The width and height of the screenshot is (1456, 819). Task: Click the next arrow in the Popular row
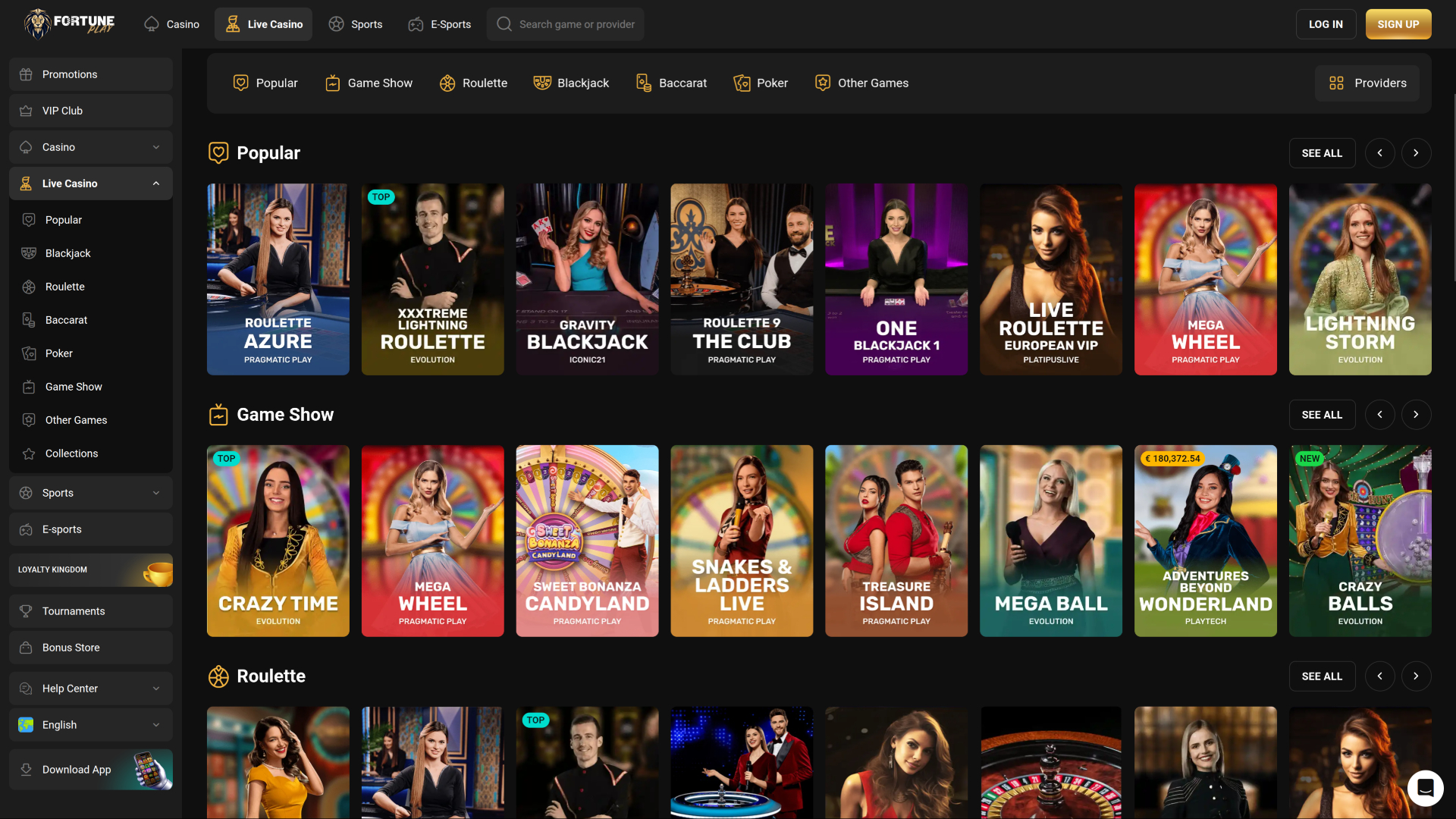click(1416, 152)
